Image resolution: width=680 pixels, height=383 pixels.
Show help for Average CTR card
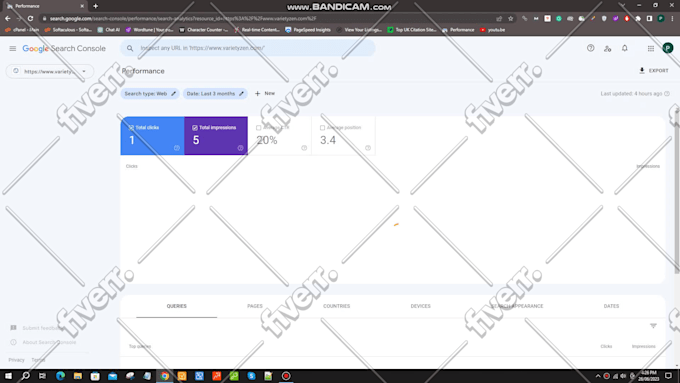(304, 148)
